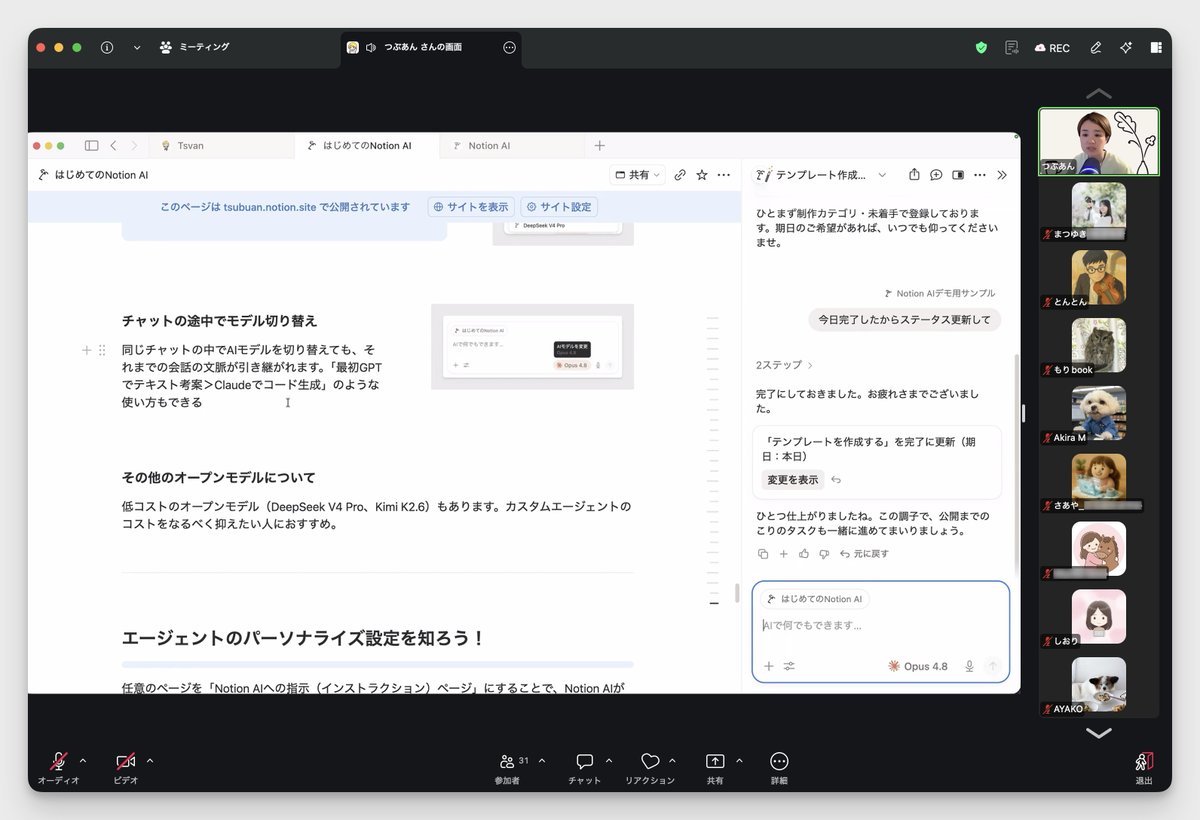Click 変更を表示 button in AI panel
Viewport: 1200px width, 820px height.
coord(793,479)
